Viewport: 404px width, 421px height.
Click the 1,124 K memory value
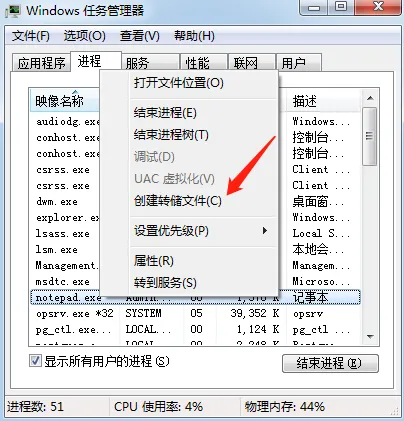pyautogui.click(x=258, y=329)
